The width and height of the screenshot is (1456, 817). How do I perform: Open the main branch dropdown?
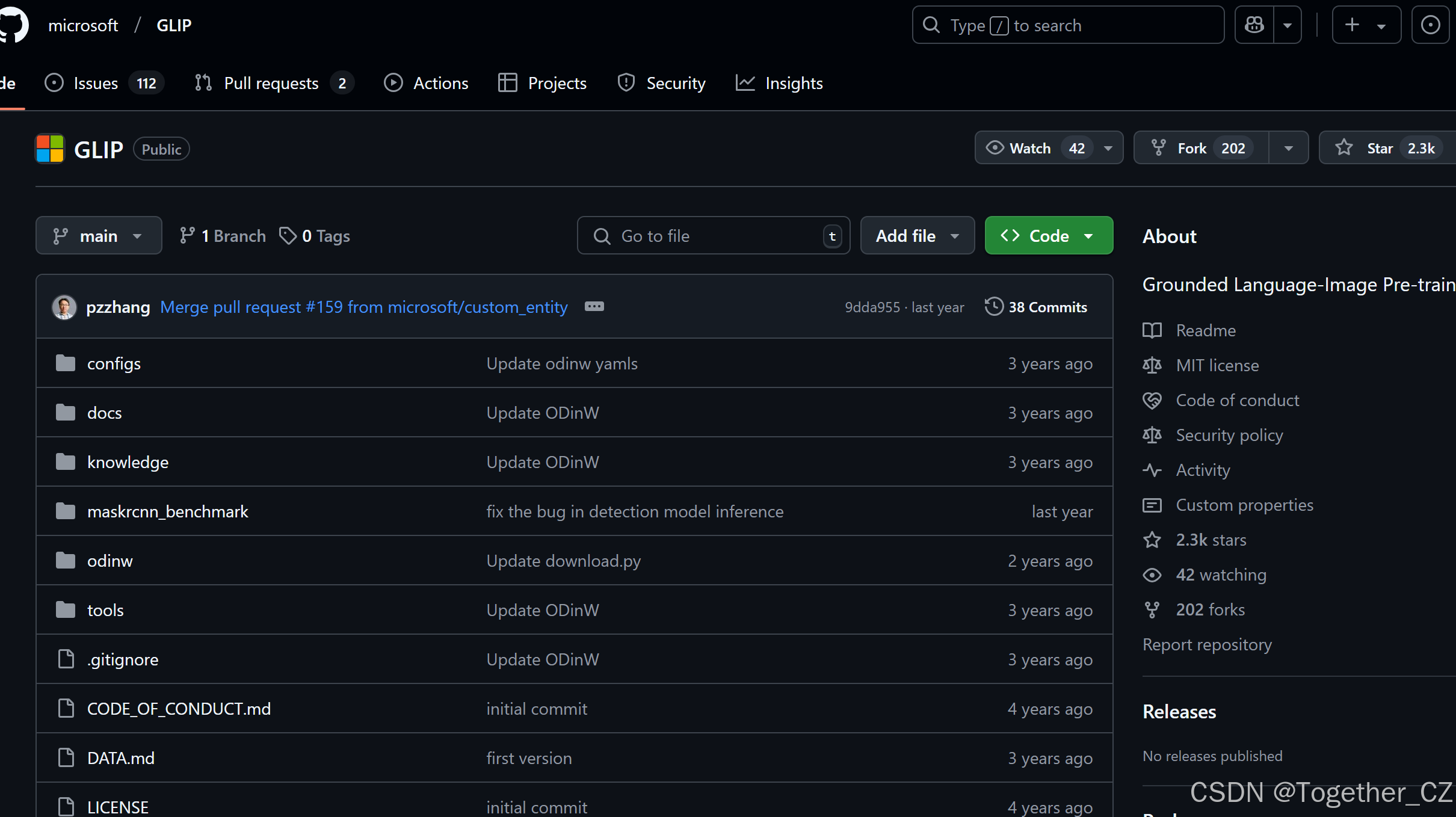(99, 236)
